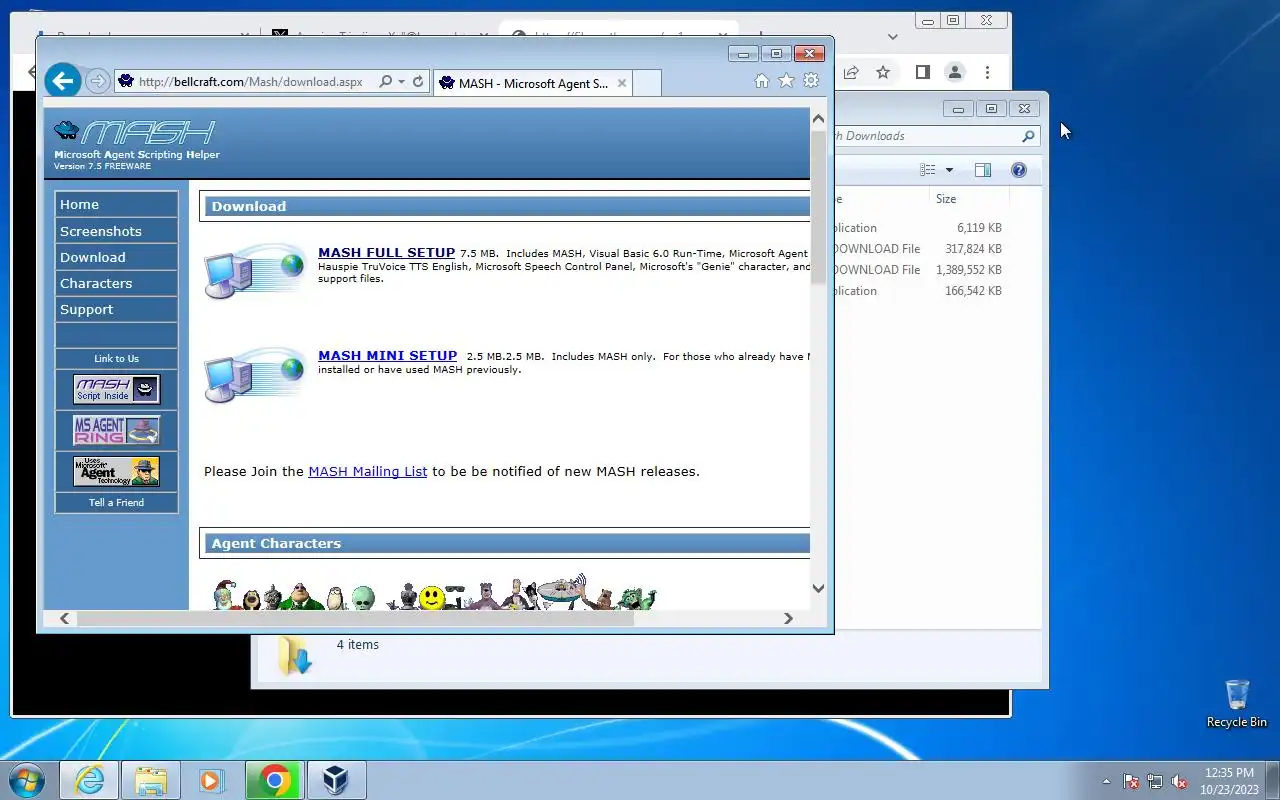The width and height of the screenshot is (1280, 800).
Task: Switch to Google Chrome on the taskbar
Action: pos(275,780)
